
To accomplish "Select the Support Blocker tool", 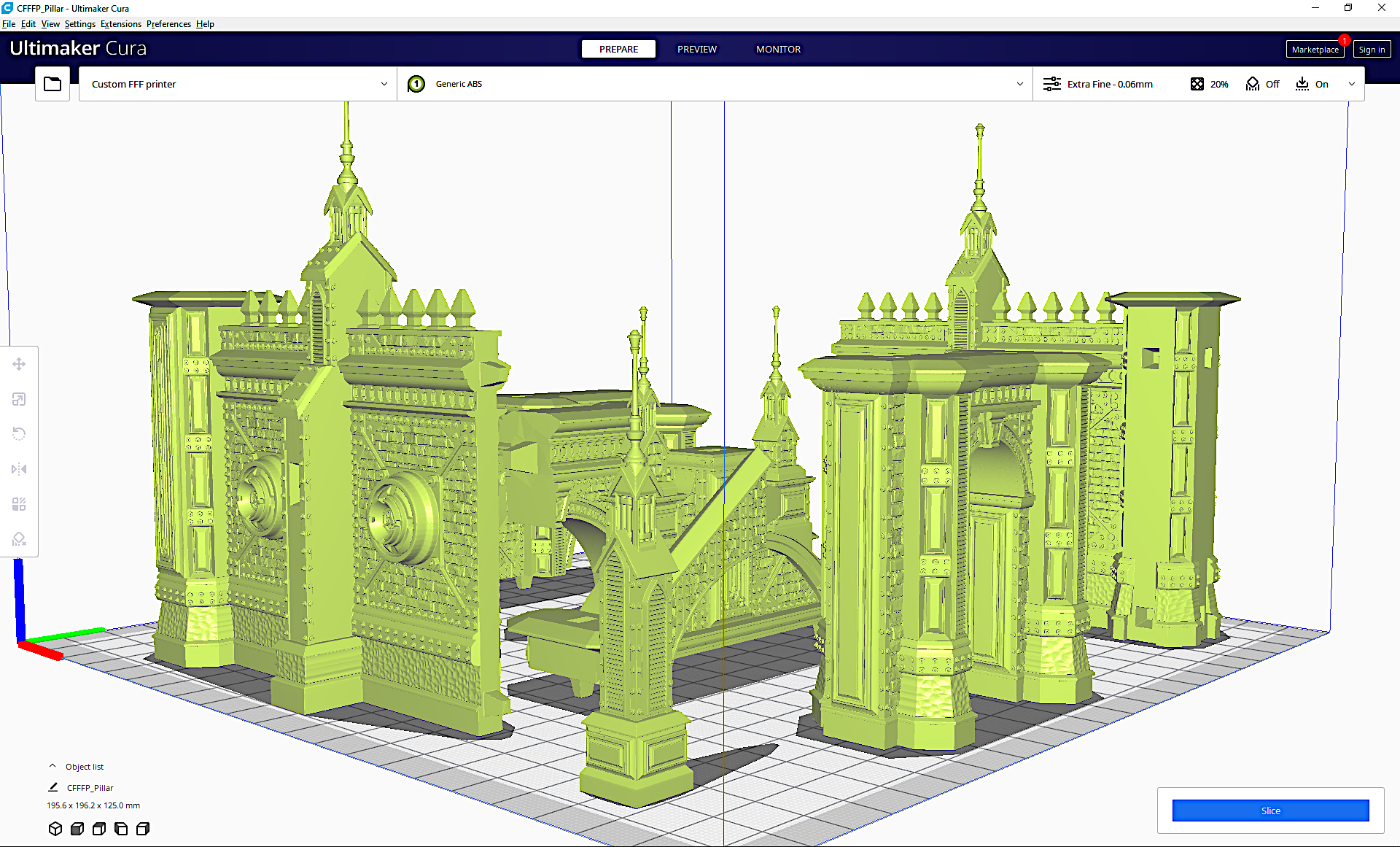I will (19, 538).
